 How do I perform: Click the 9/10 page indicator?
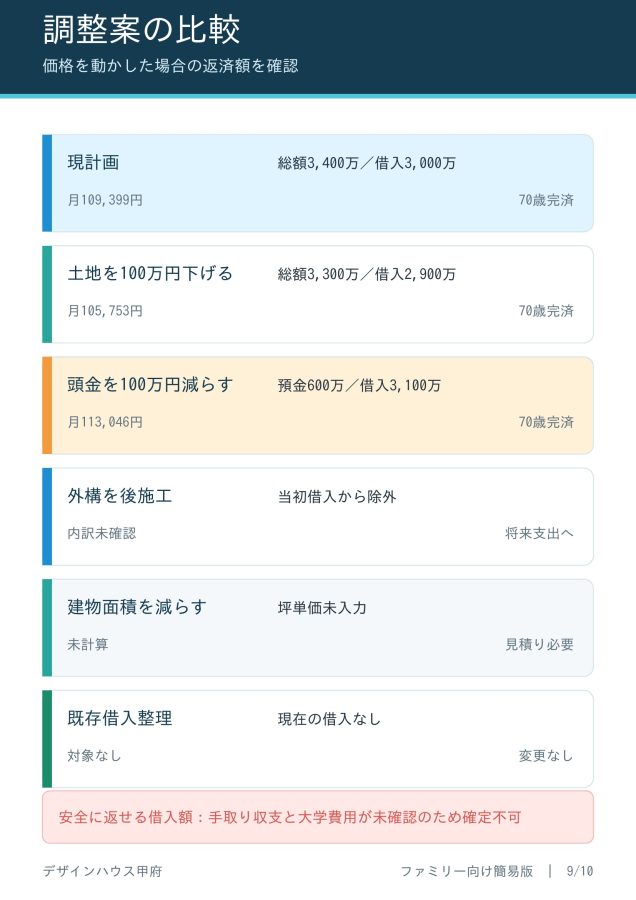point(580,871)
